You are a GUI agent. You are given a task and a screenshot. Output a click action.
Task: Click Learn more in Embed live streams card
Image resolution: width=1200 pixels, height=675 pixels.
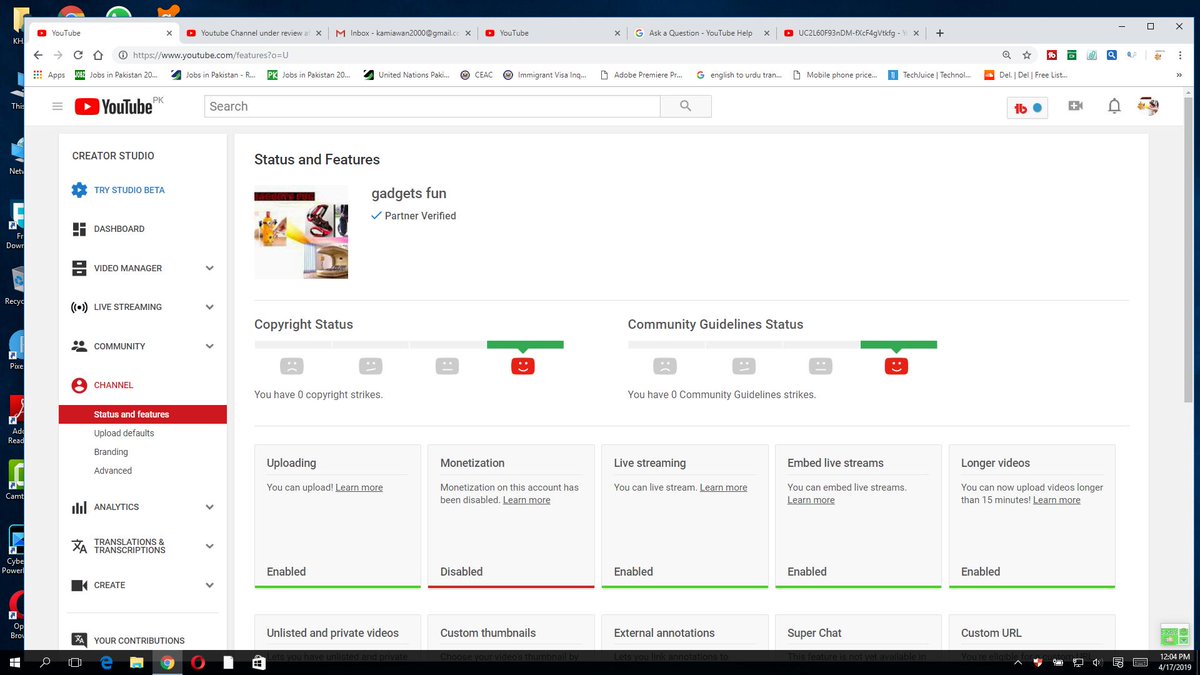pos(811,500)
